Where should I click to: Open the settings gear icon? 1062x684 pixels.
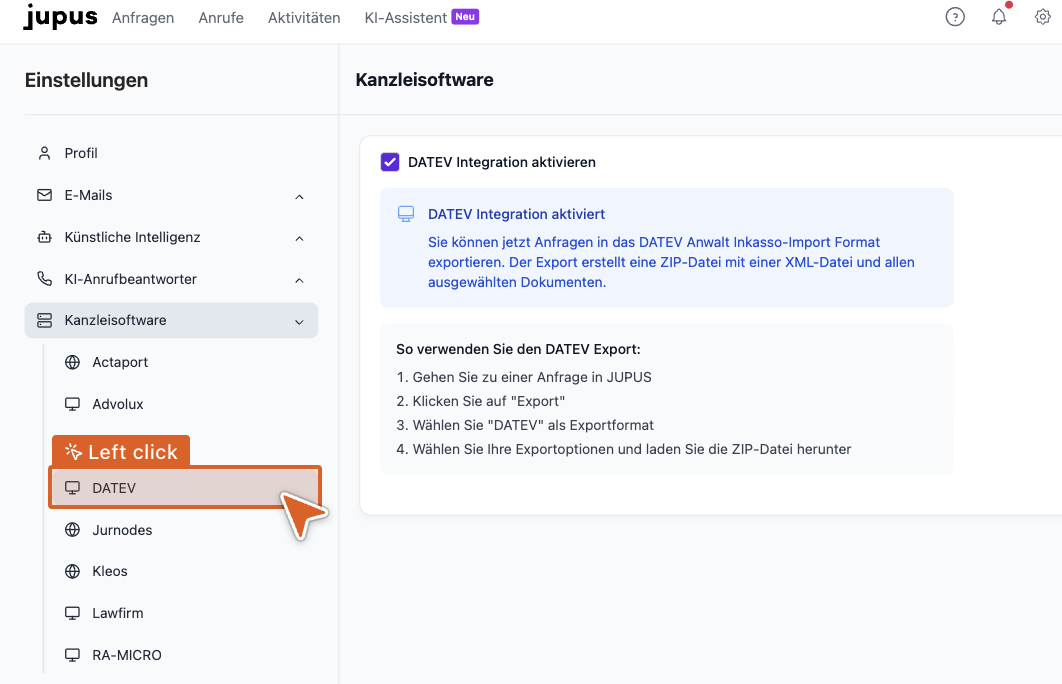1042,17
